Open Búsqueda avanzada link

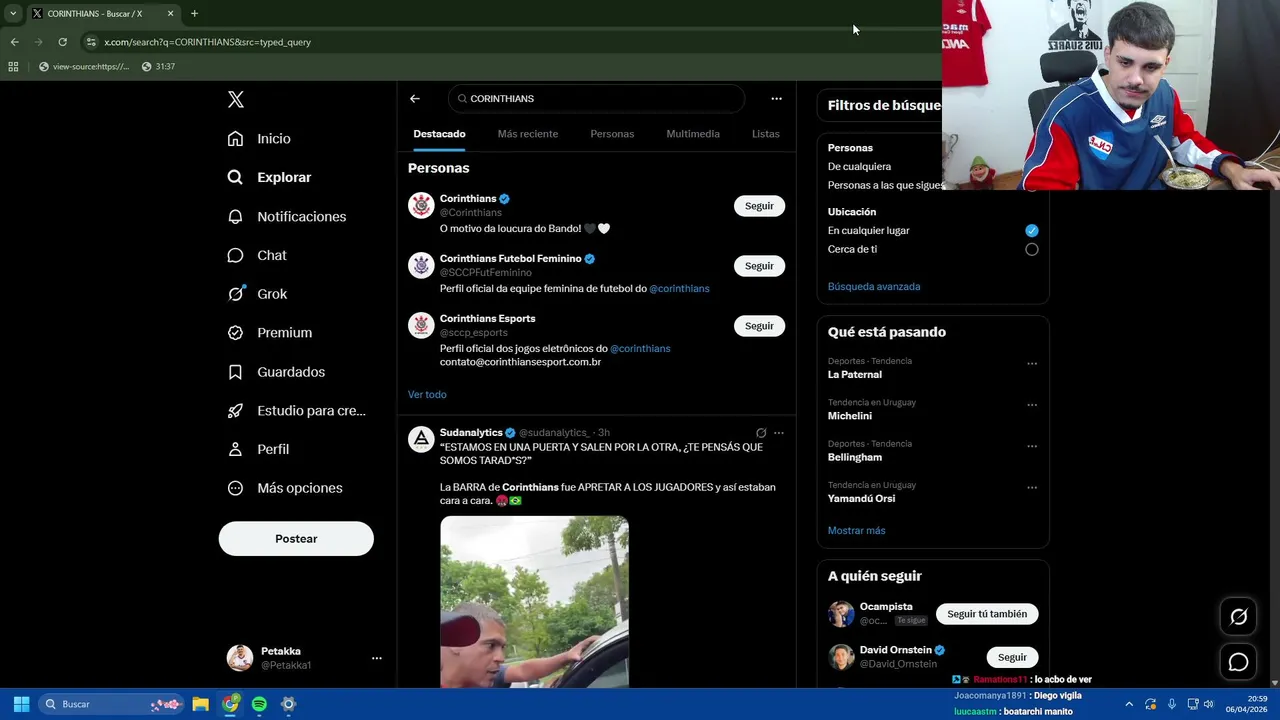[874, 287]
